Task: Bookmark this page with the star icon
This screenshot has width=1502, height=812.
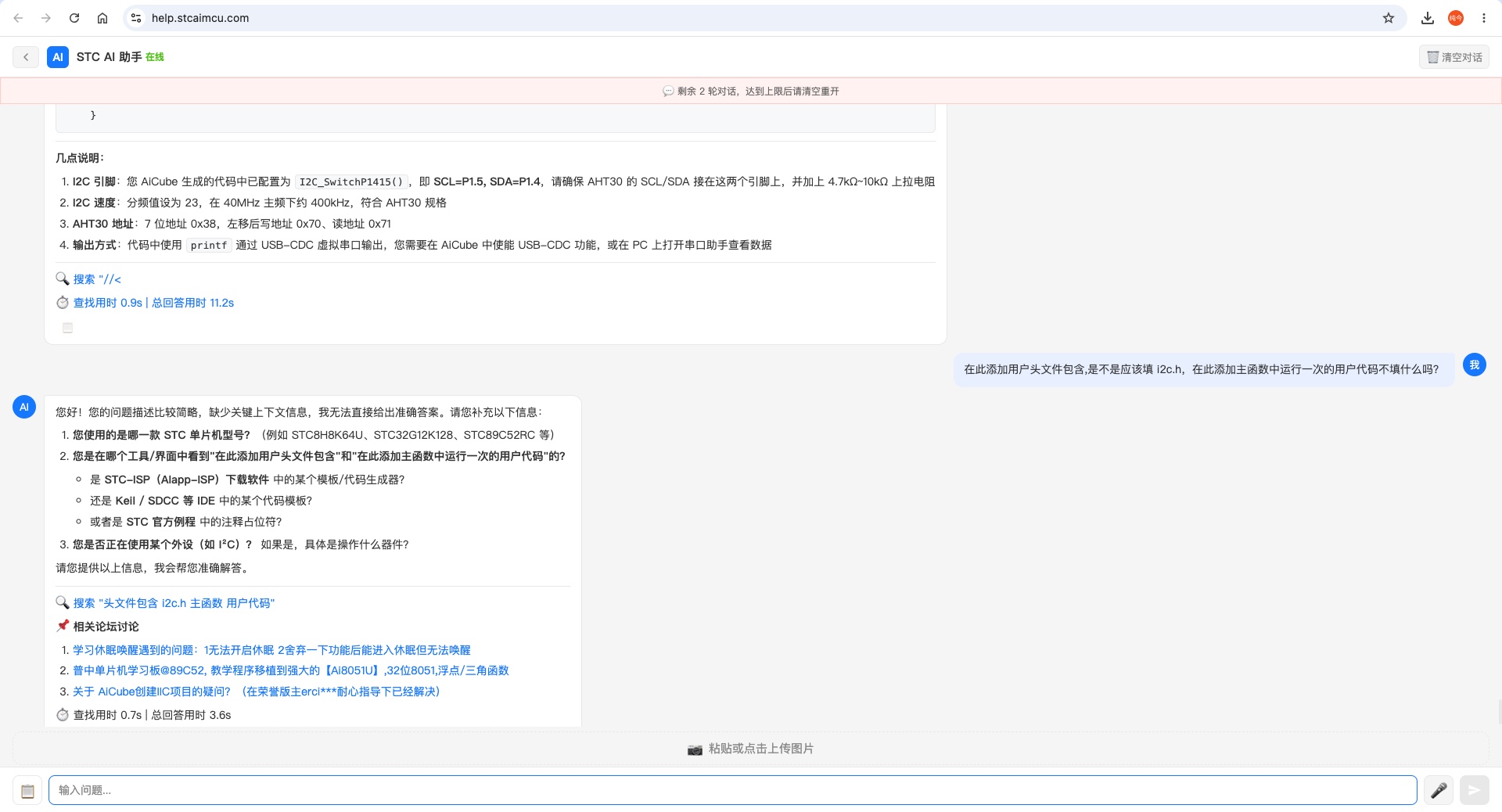Action: click(x=1389, y=18)
